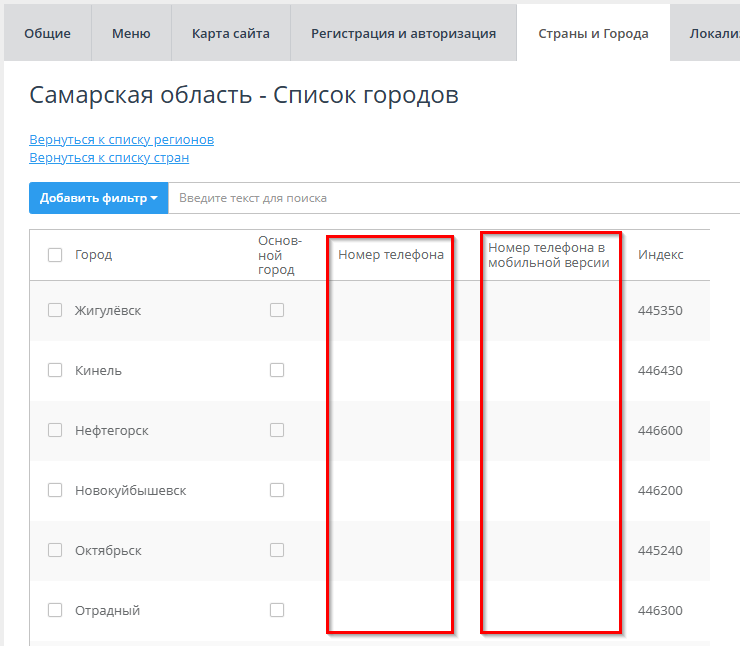The height and width of the screenshot is (646, 740).
Task: Click the Вернуться к списку регионов link
Action: (121, 139)
